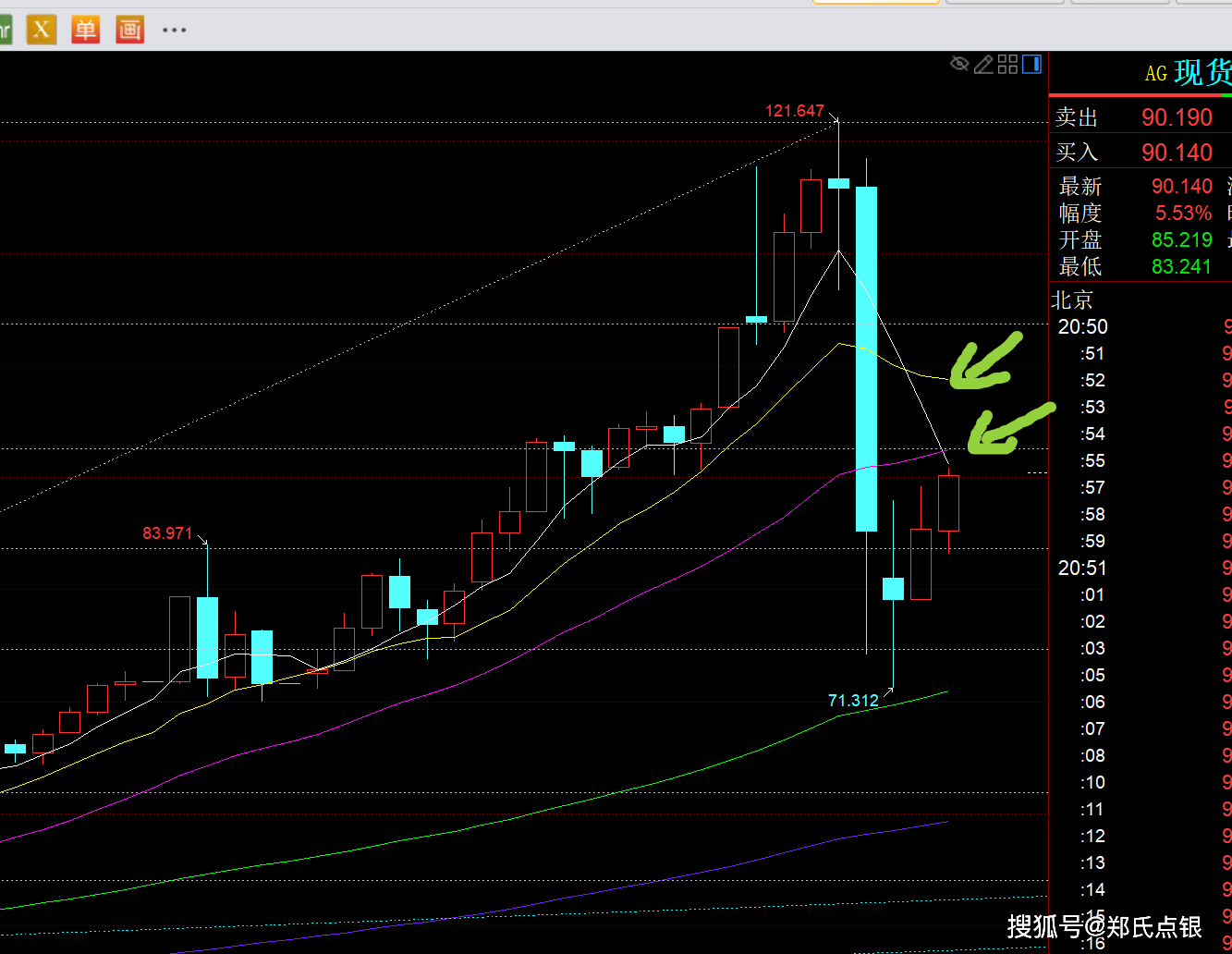The height and width of the screenshot is (954, 1232).
Task: Toggle the blue side panel icon
Action: point(1031,64)
